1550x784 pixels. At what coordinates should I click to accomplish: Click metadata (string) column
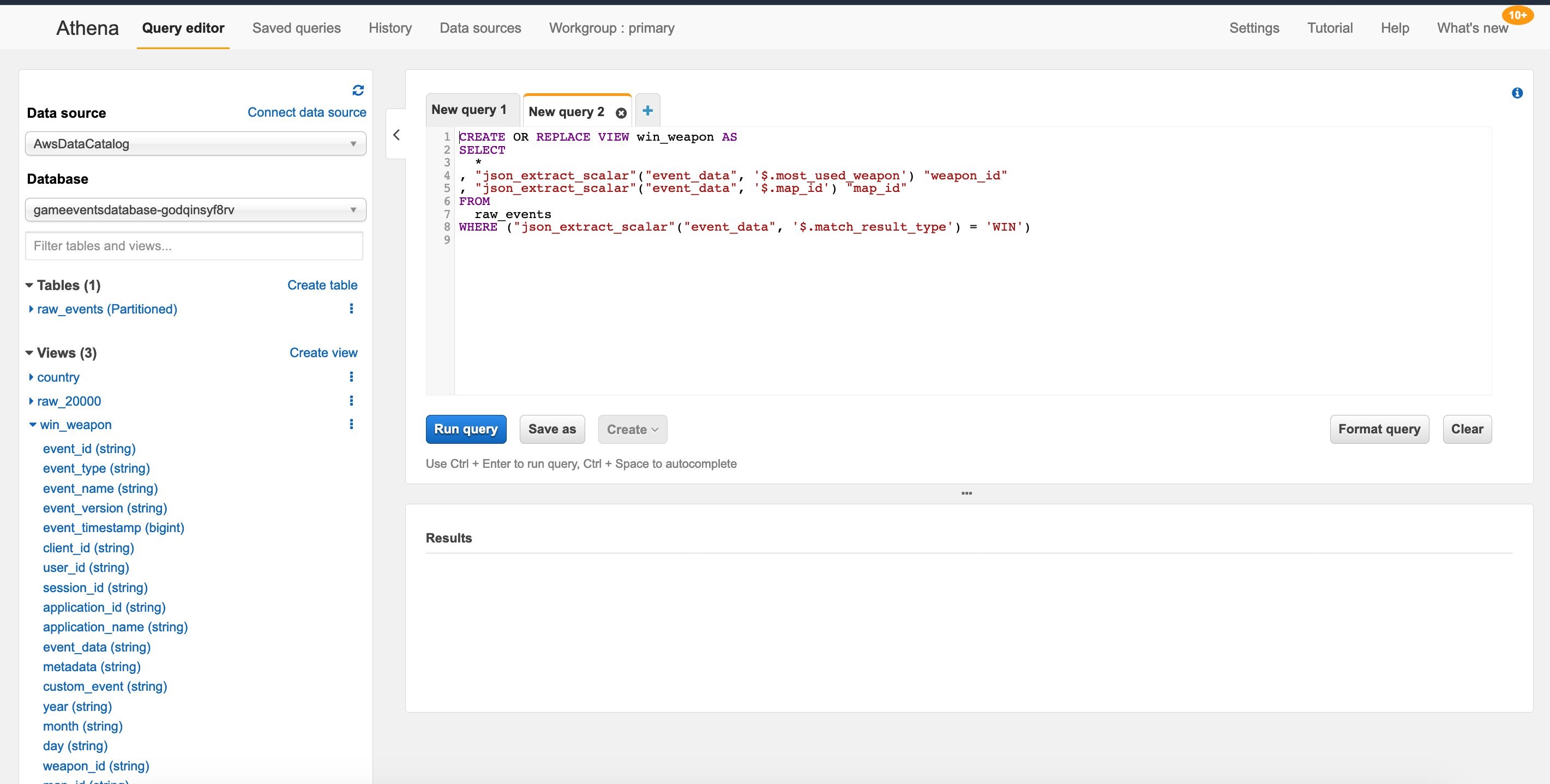(92, 667)
